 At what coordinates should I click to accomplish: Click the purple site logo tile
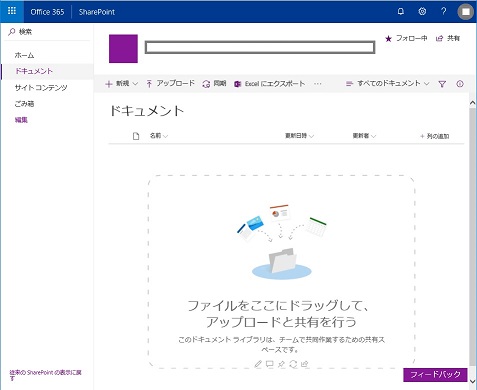tap(123, 48)
